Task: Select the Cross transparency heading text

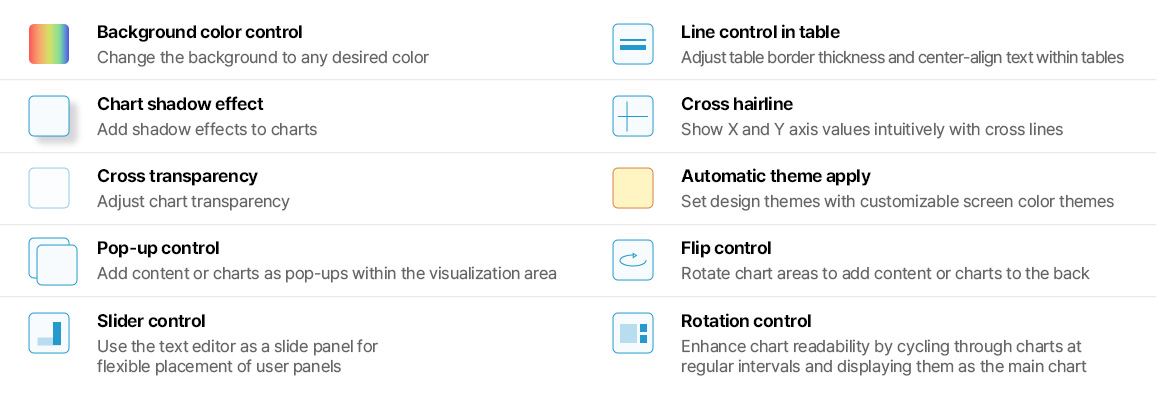Action: (177, 176)
